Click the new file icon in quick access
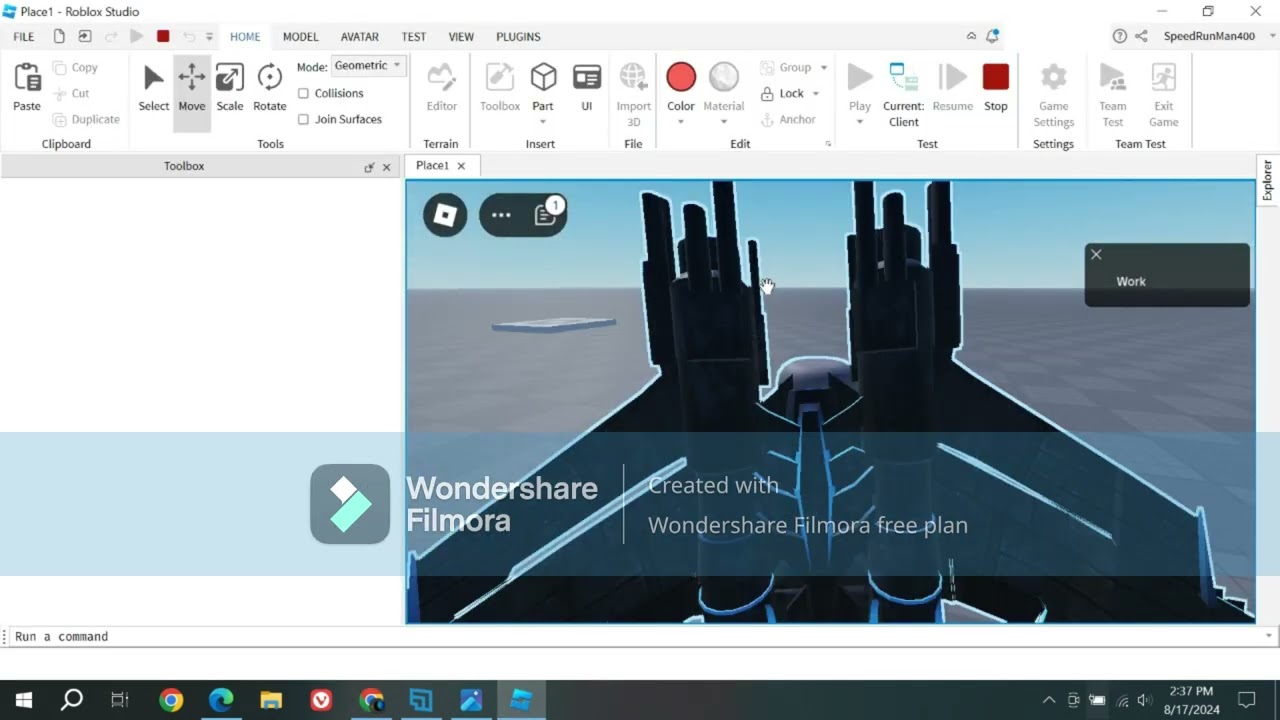The image size is (1280, 720). (59, 36)
